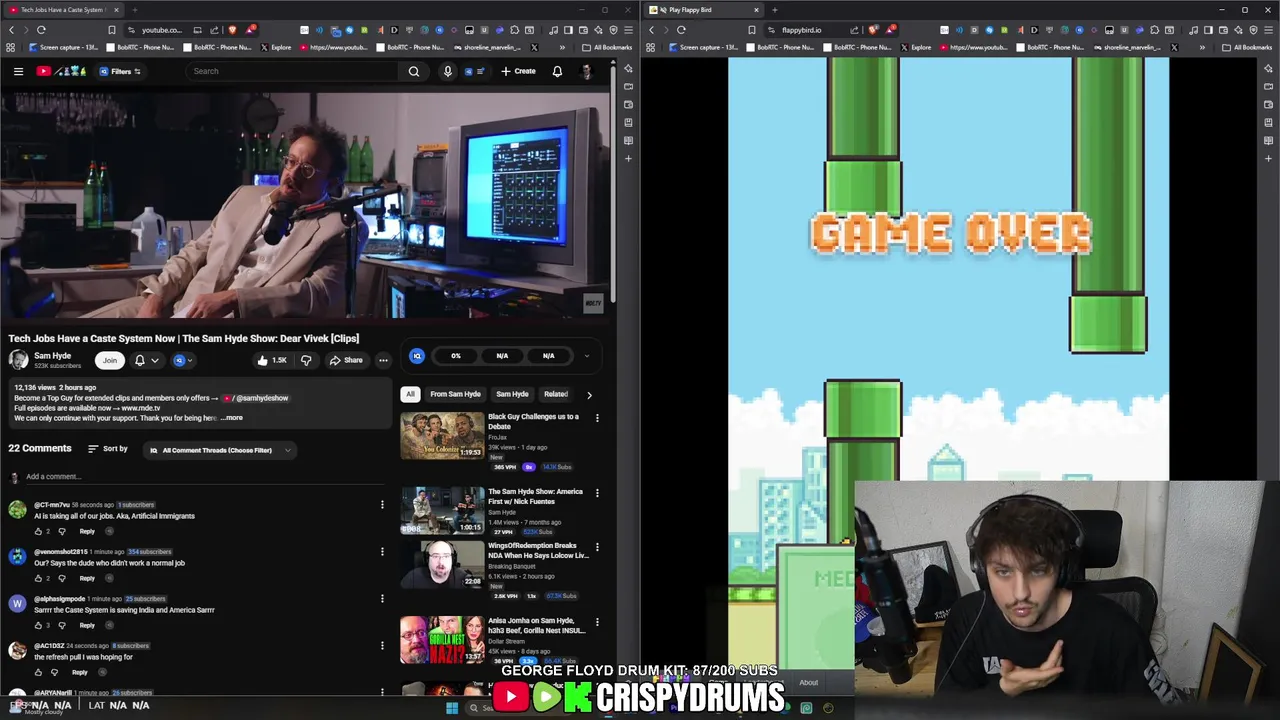
Task: Open YouTube hamburger guide menu
Action: tap(18, 71)
